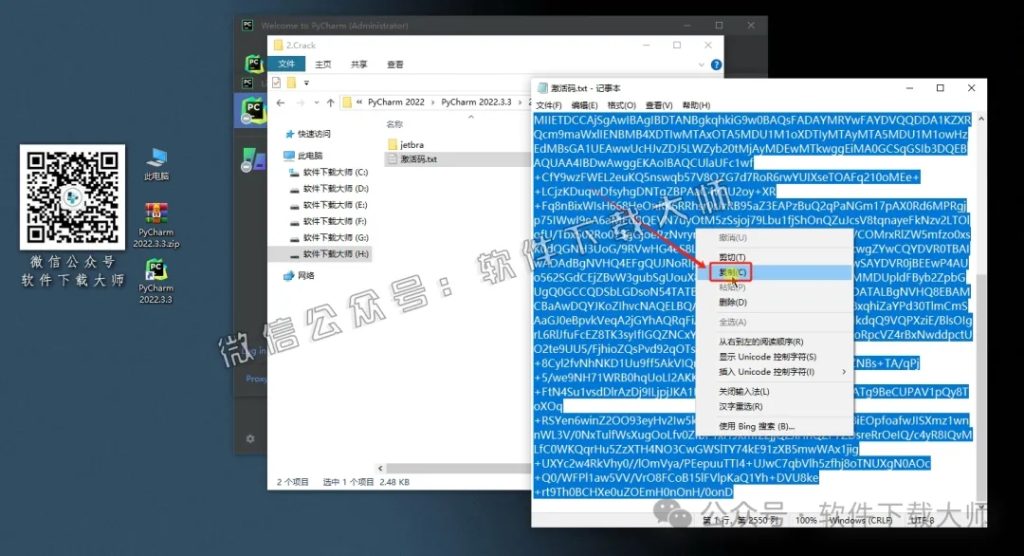Click the sort arrow above the 名称 column
The height and width of the screenshot is (556, 1024).
[x=471, y=117]
